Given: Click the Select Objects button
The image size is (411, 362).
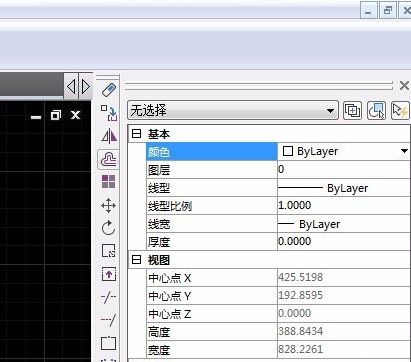Looking at the screenshot, I should pos(376,110).
